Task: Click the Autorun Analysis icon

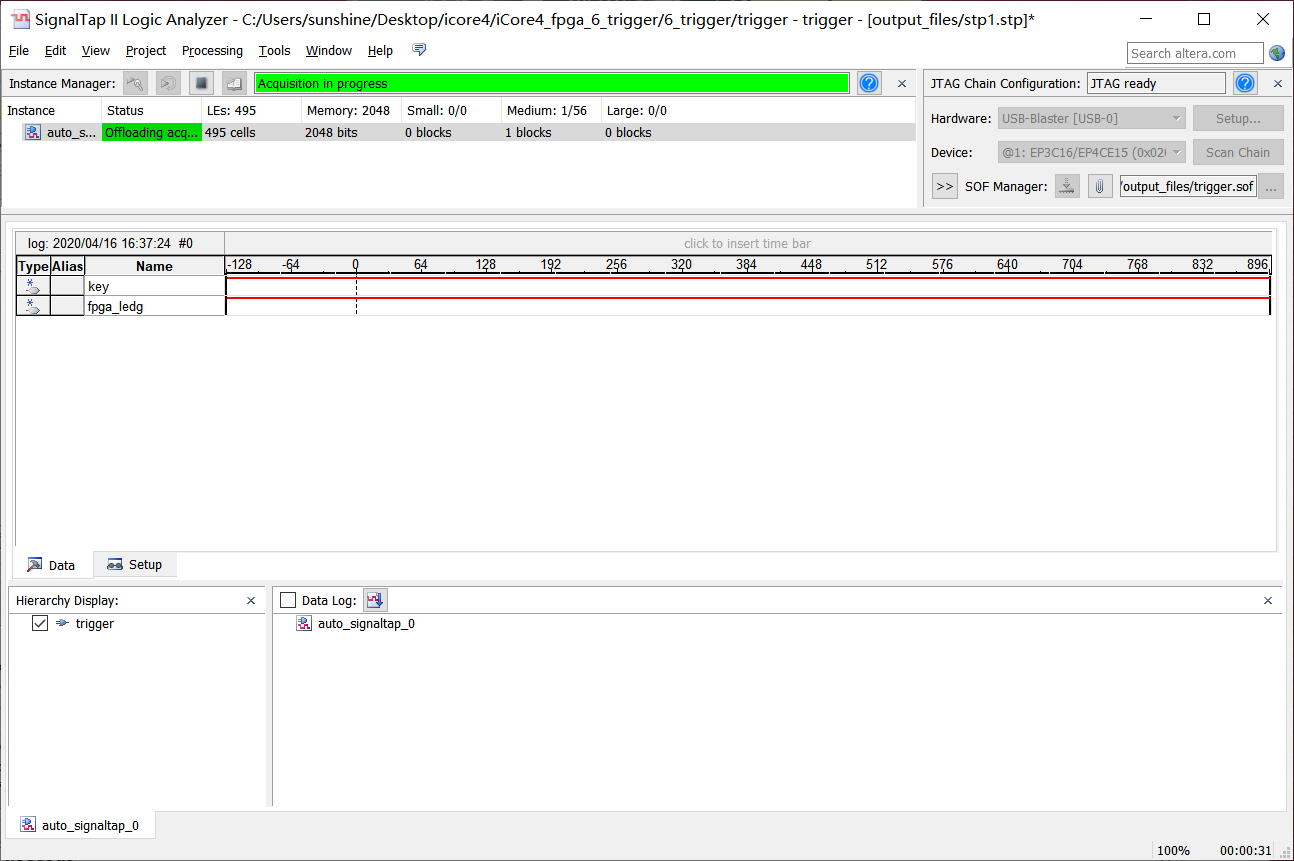Action: pyautogui.click(x=168, y=84)
